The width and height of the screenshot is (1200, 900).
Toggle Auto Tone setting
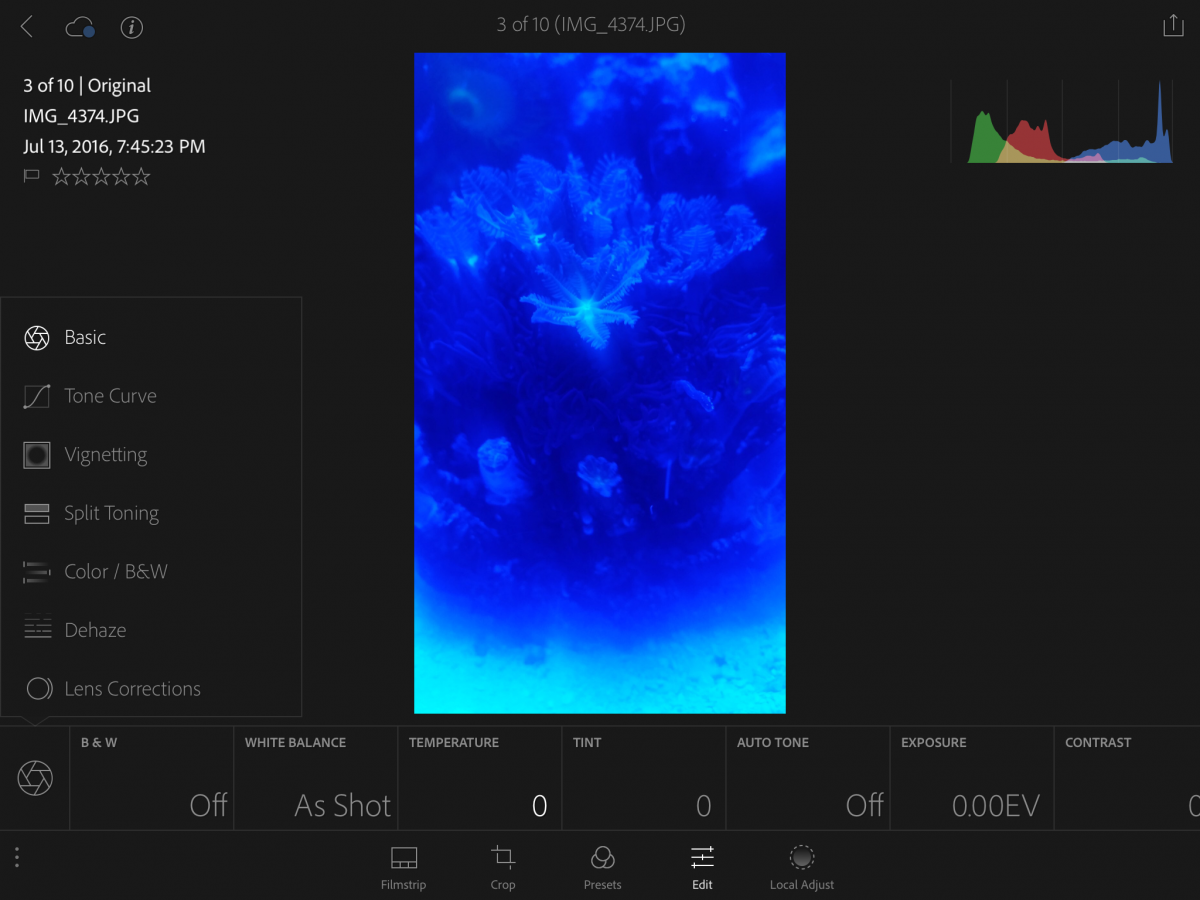[x=808, y=779]
